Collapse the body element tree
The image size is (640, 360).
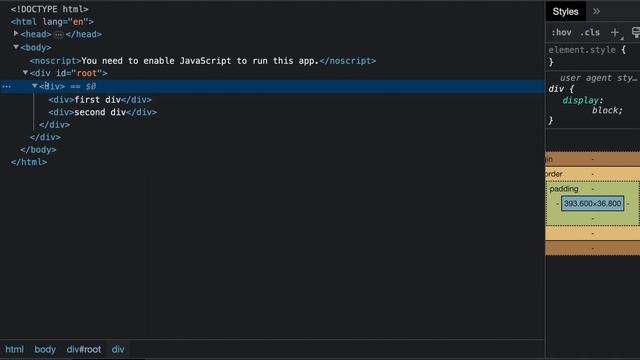(16, 47)
